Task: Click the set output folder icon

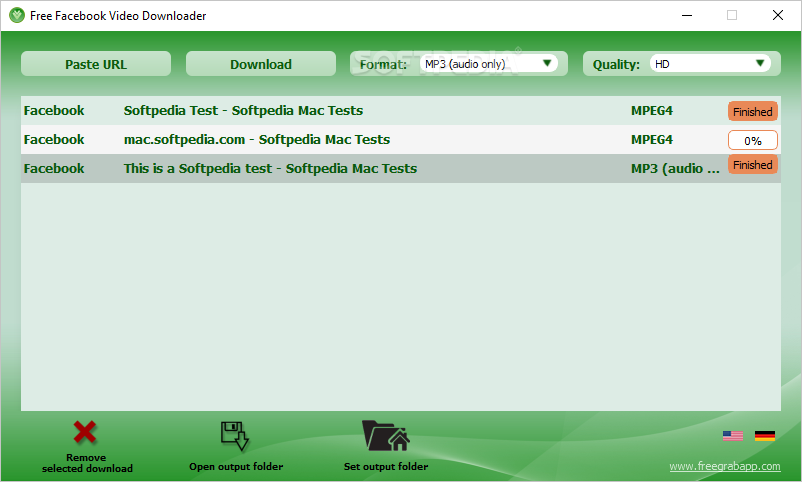Action: (x=386, y=435)
